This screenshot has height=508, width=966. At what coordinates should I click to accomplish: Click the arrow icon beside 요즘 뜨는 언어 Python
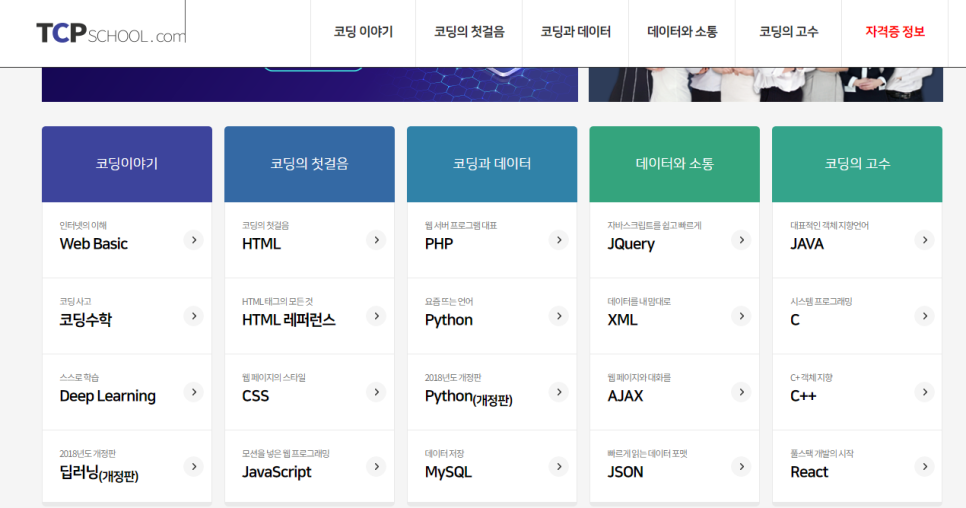pos(559,316)
